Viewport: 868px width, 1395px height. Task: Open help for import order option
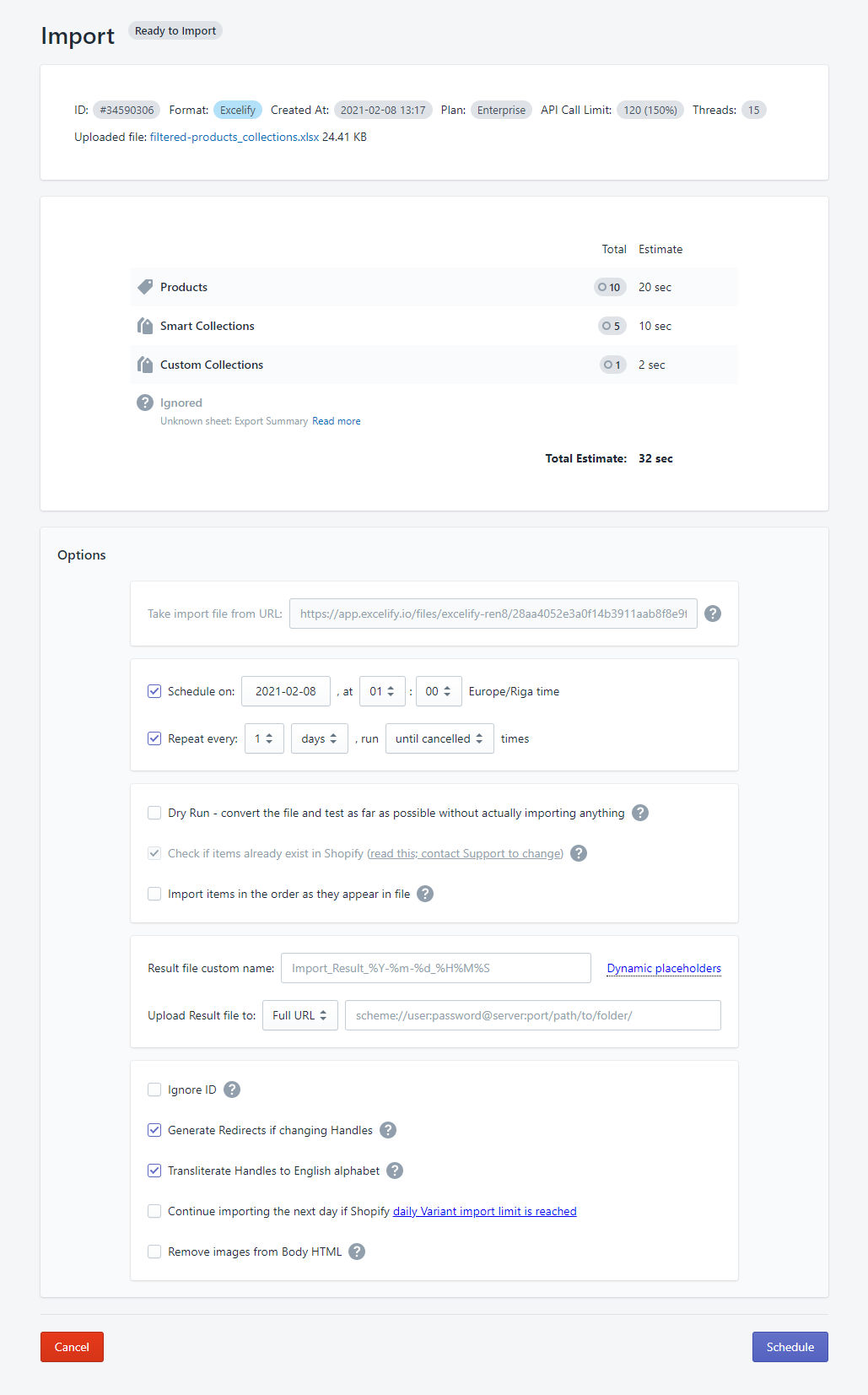coord(425,894)
